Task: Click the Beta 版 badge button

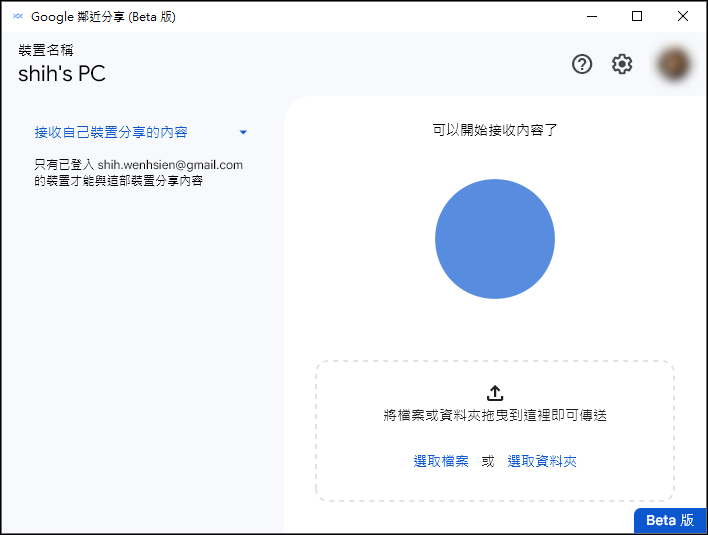Action: (x=670, y=520)
